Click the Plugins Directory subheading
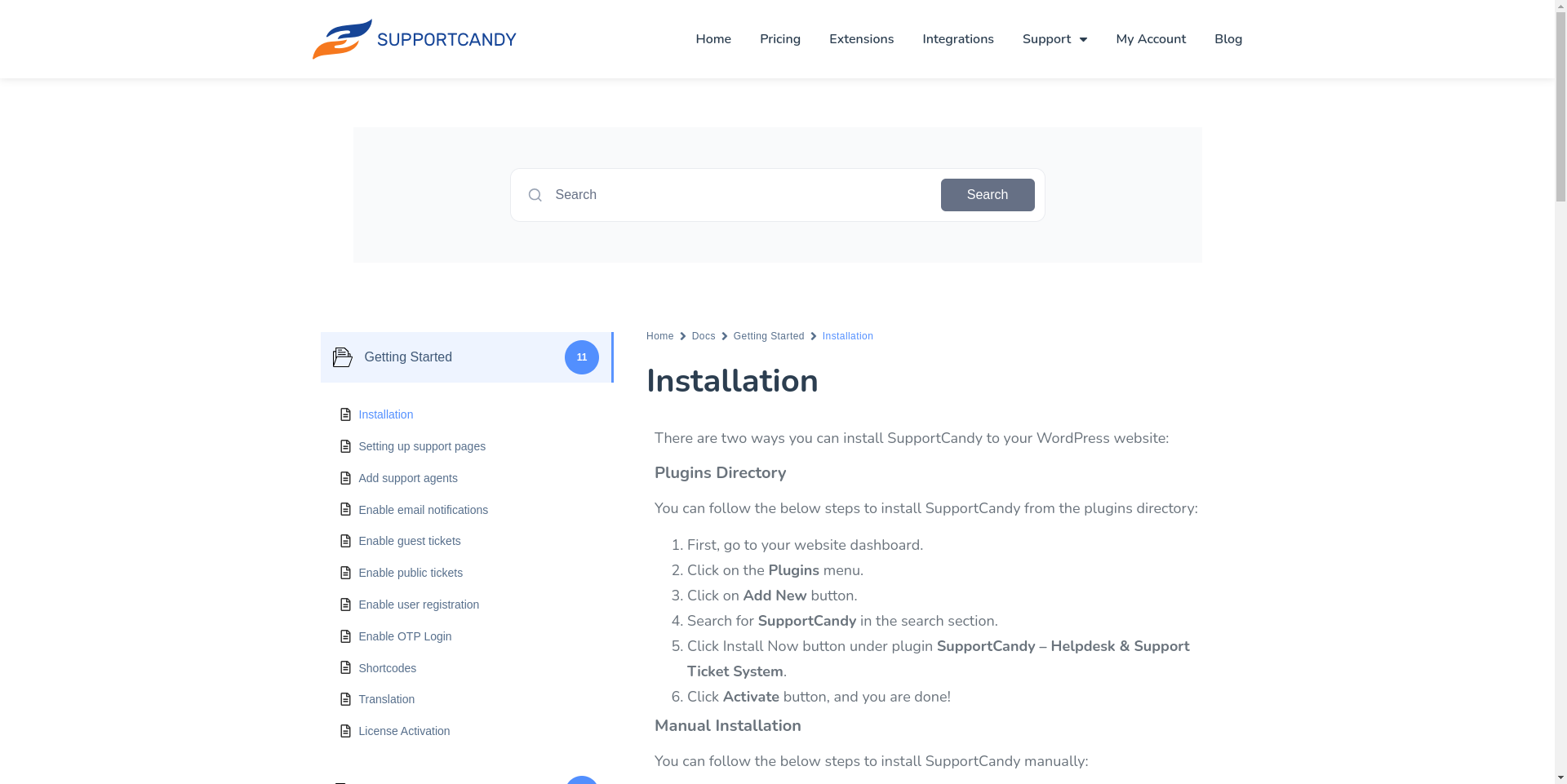Viewport: 1567px width, 784px height. [x=720, y=473]
